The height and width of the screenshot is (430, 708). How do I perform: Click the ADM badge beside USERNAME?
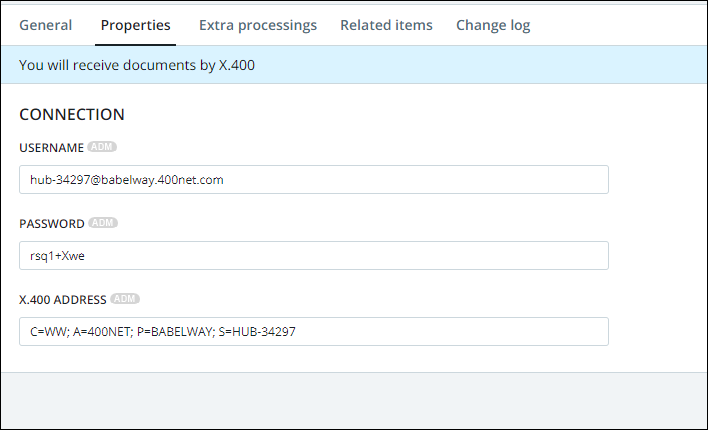[x=102, y=147]
